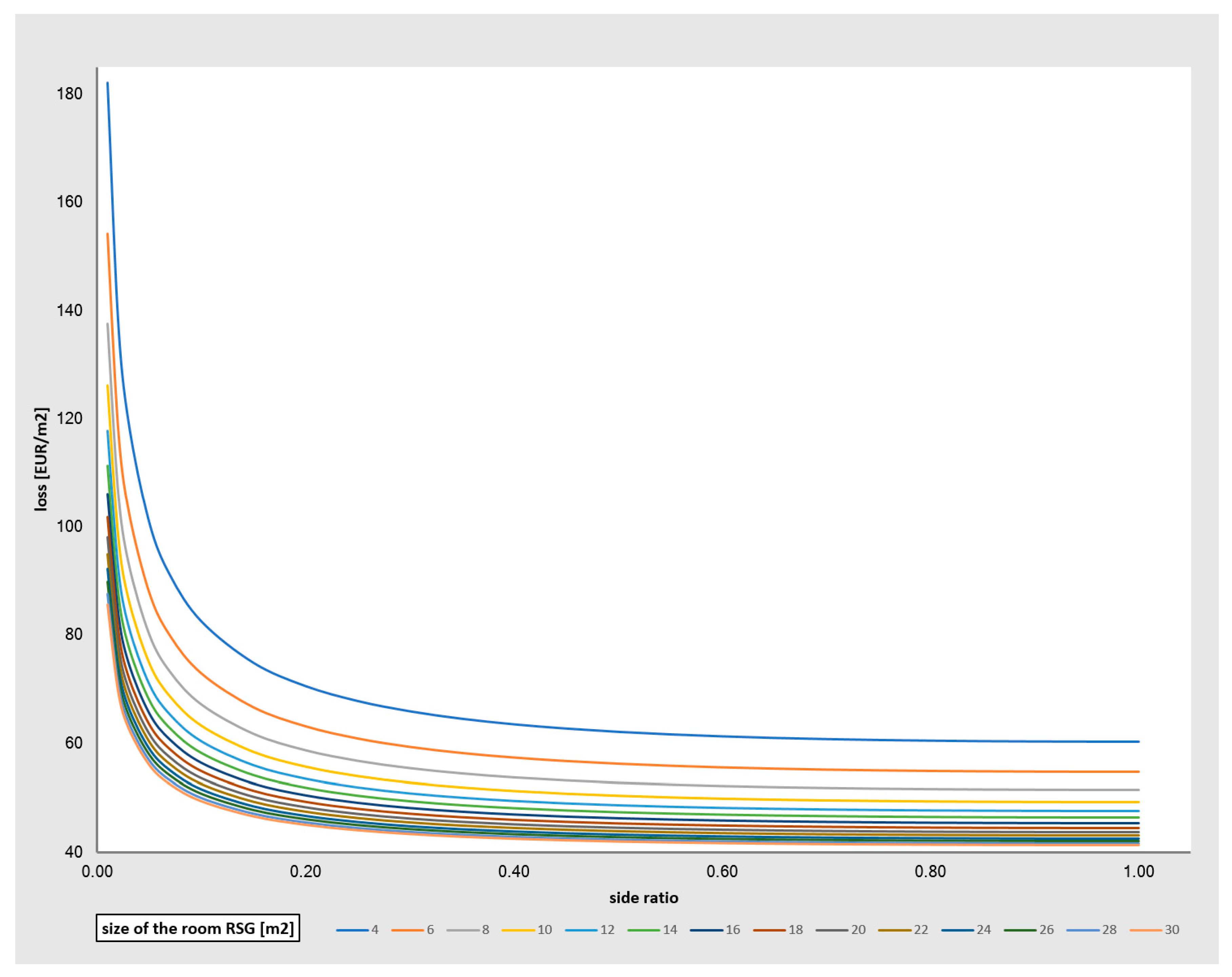Image resolution: width=1232 pixels, height=977 pixels.
Task: Click the light blue legend entry labeled 12
Action: (590, 930)
